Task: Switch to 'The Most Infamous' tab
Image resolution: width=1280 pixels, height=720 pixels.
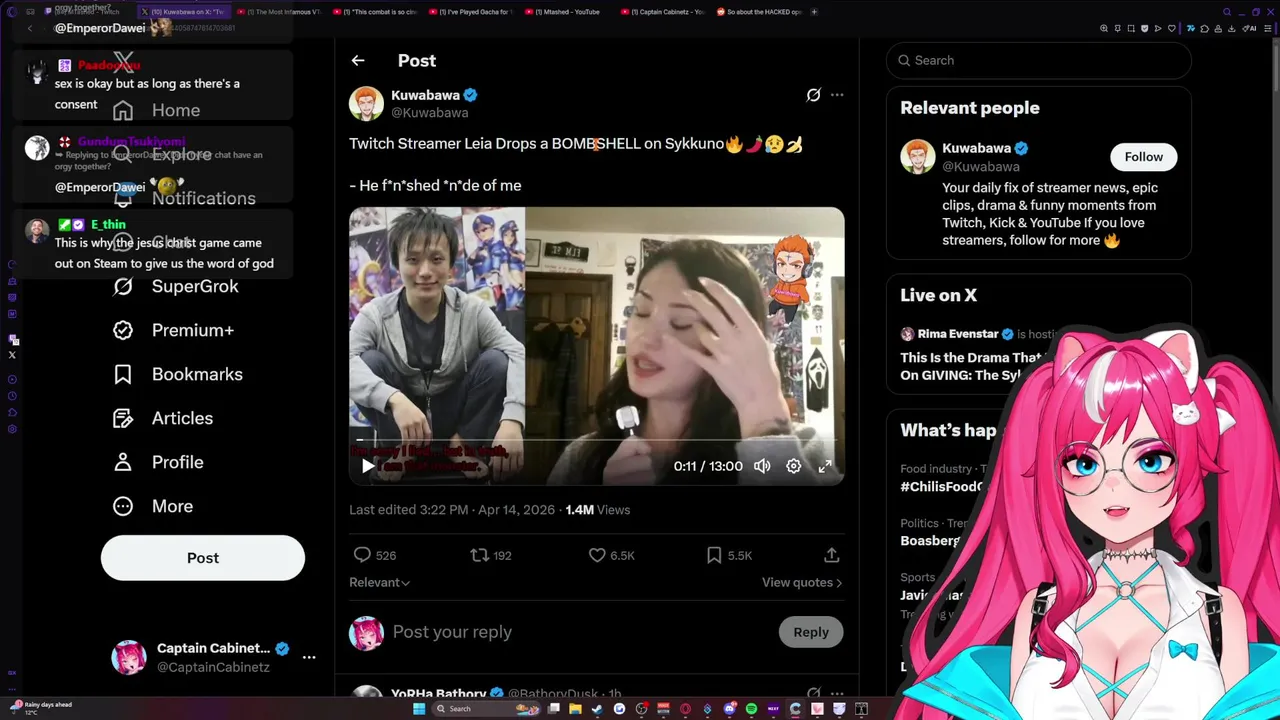Action: pyautogui.click(x=280, y=12)
